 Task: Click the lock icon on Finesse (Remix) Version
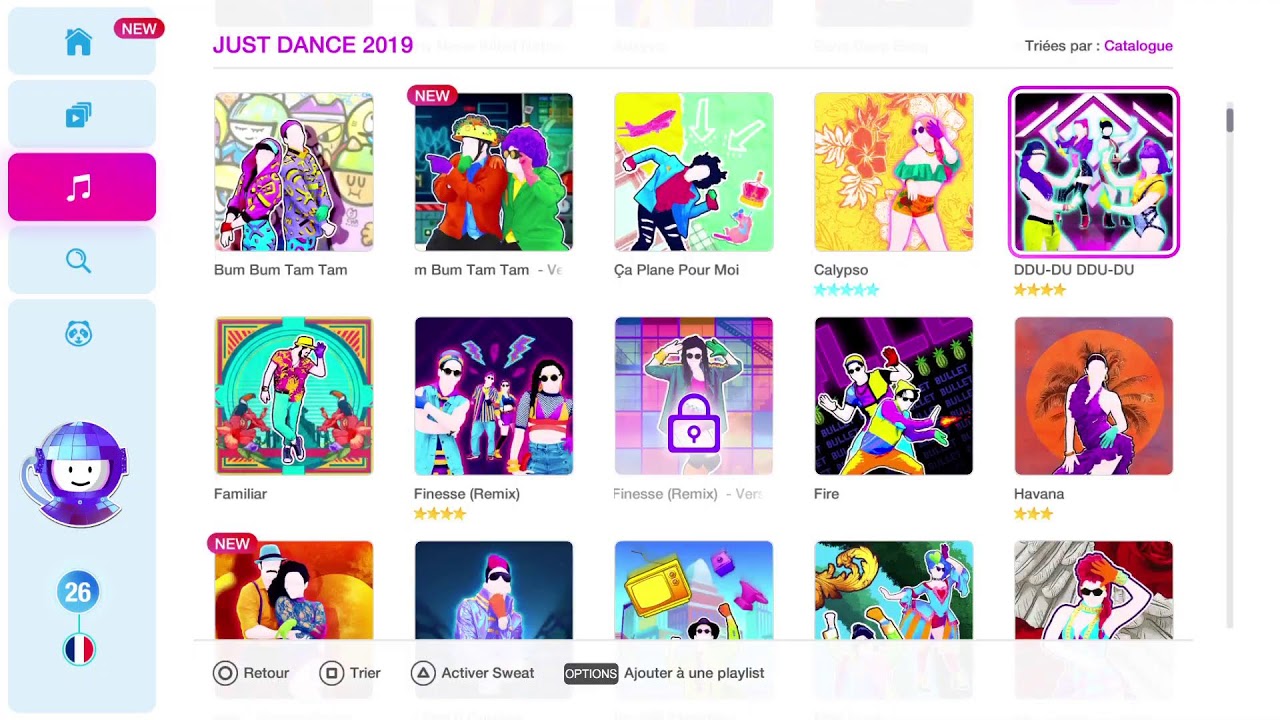[x=694, y=423]
